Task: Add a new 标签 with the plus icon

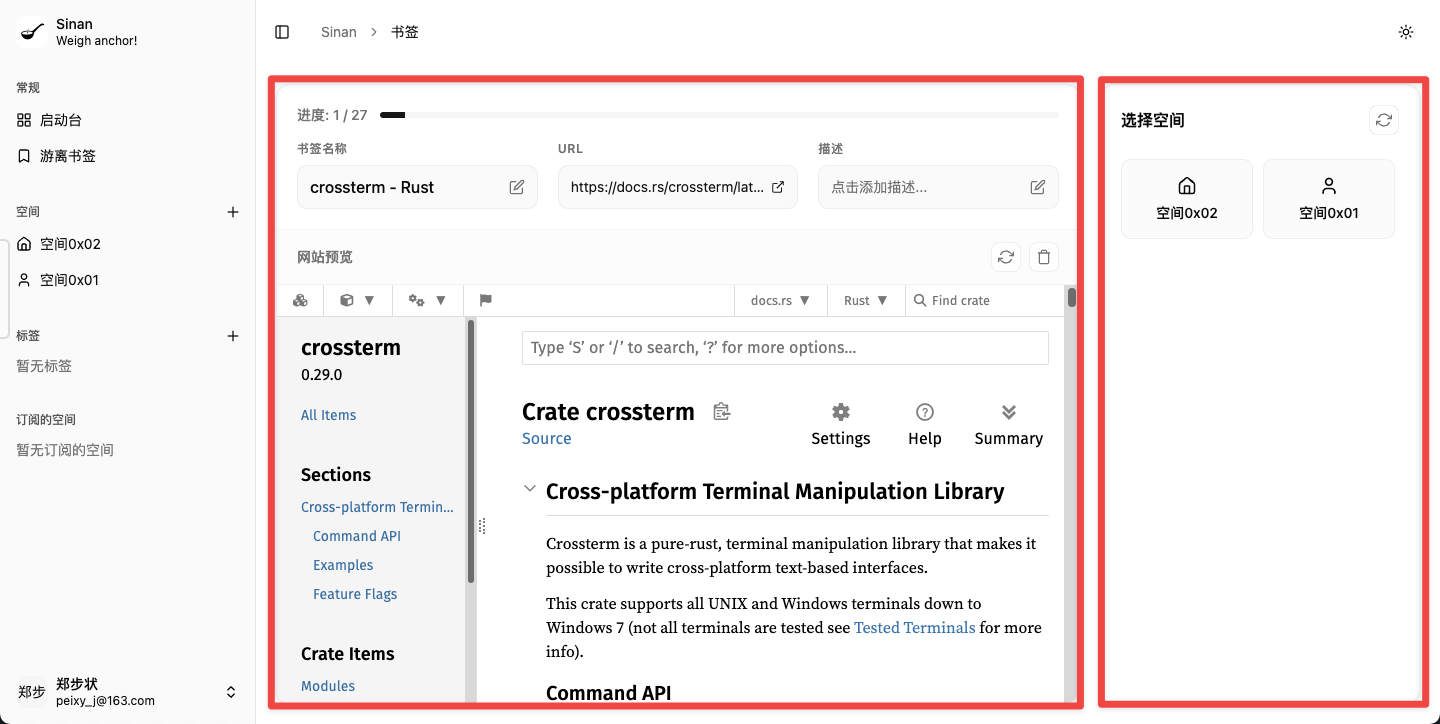Action: [x=233, y=336]
